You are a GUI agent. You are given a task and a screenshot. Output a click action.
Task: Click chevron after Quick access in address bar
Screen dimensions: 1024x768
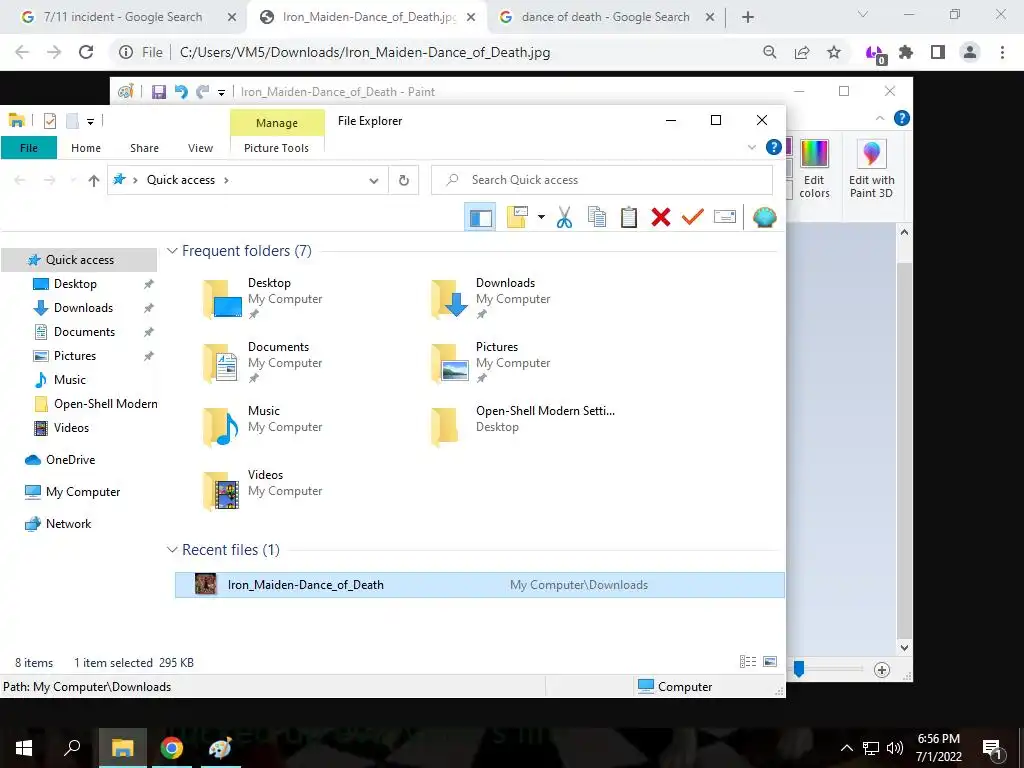[226, 180]
